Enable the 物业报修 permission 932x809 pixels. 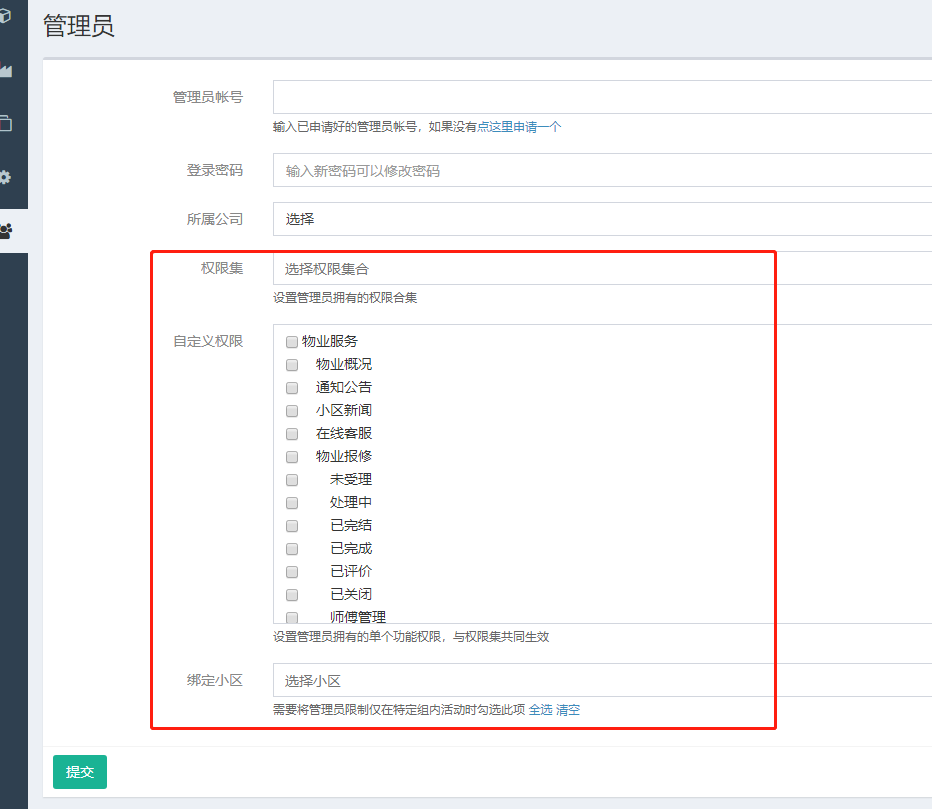pos(291,457)
